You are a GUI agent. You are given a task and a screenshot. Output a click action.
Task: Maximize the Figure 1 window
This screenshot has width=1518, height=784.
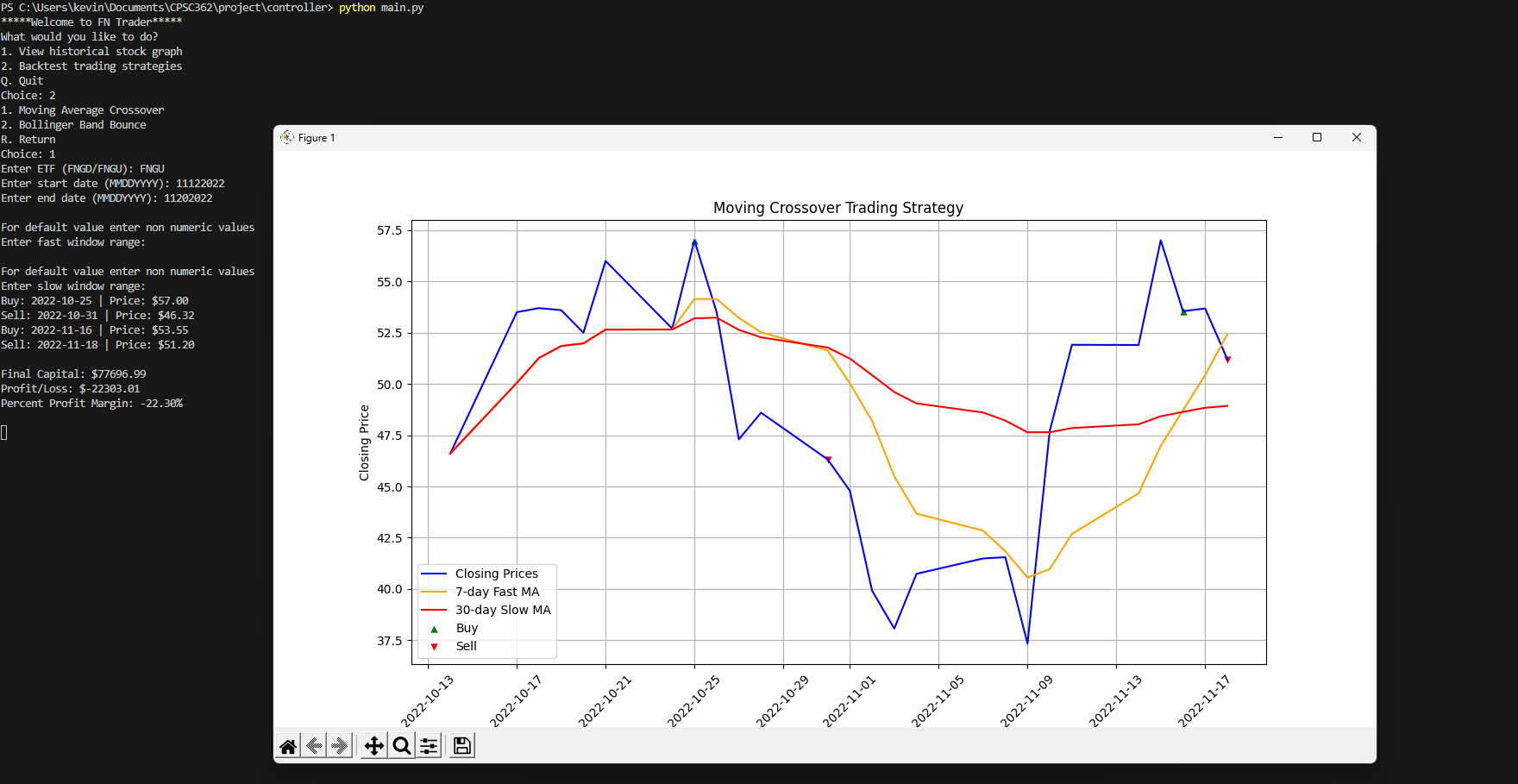click(1317, 138)
